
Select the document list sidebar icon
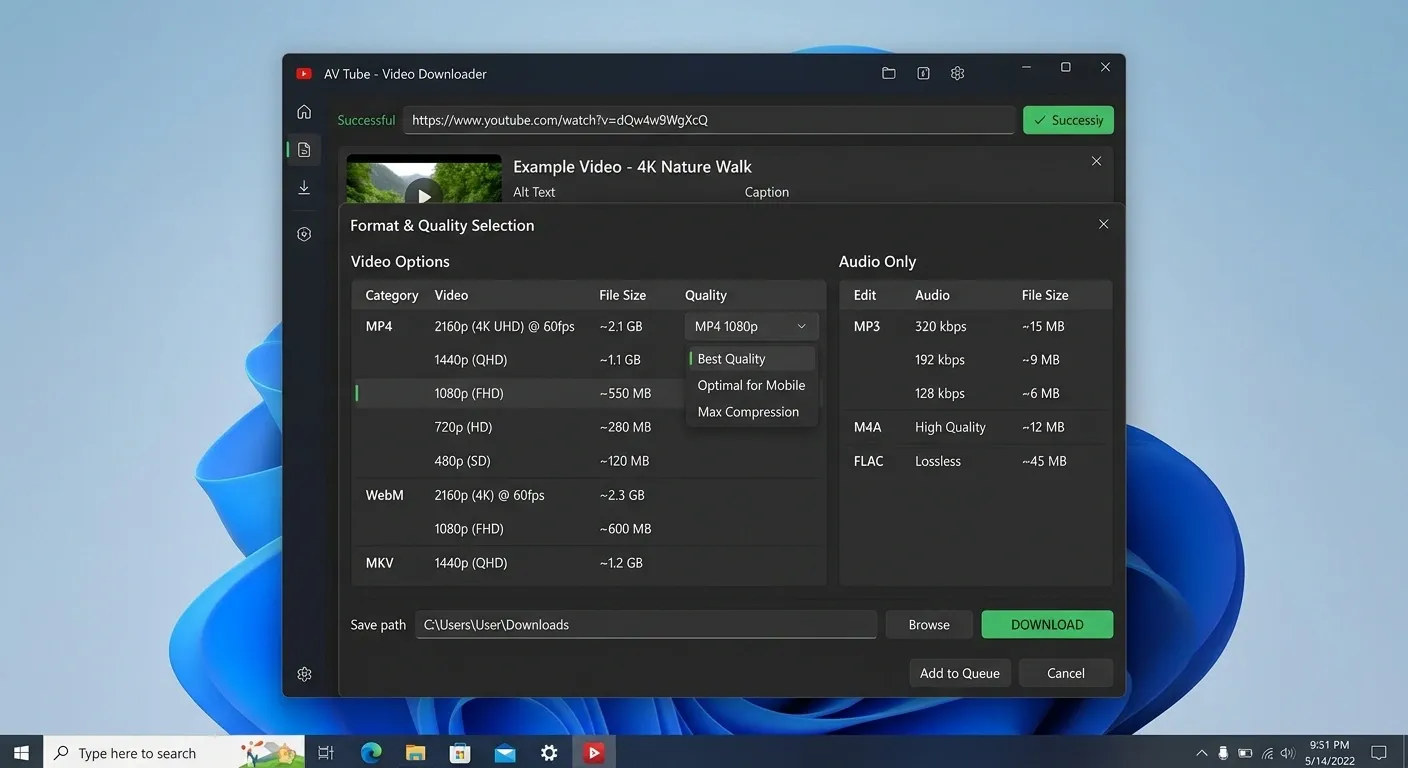304,150
